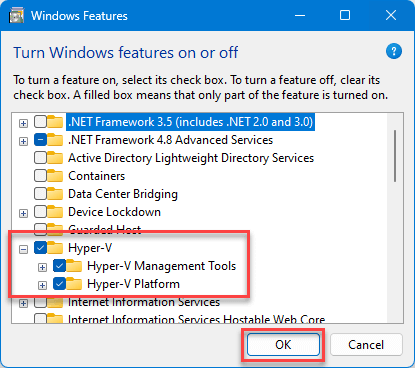This screenshot has height=368, width=415.
Task: Click the Windows Features title bar icon
Action: [x=16, y=15]
